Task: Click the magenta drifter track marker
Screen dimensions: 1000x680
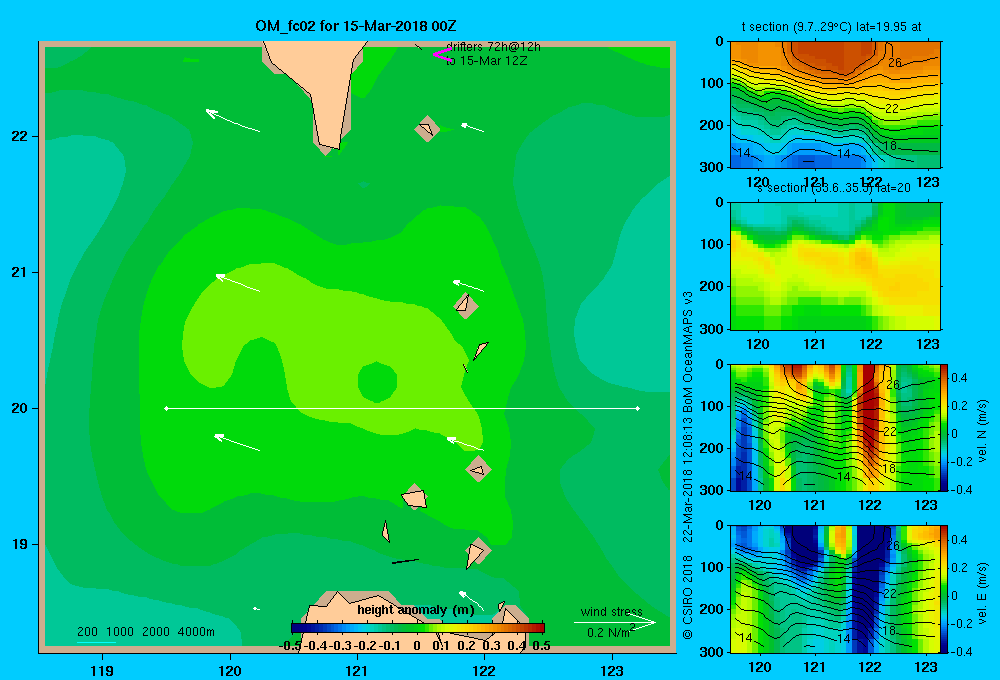Action: 442,55
